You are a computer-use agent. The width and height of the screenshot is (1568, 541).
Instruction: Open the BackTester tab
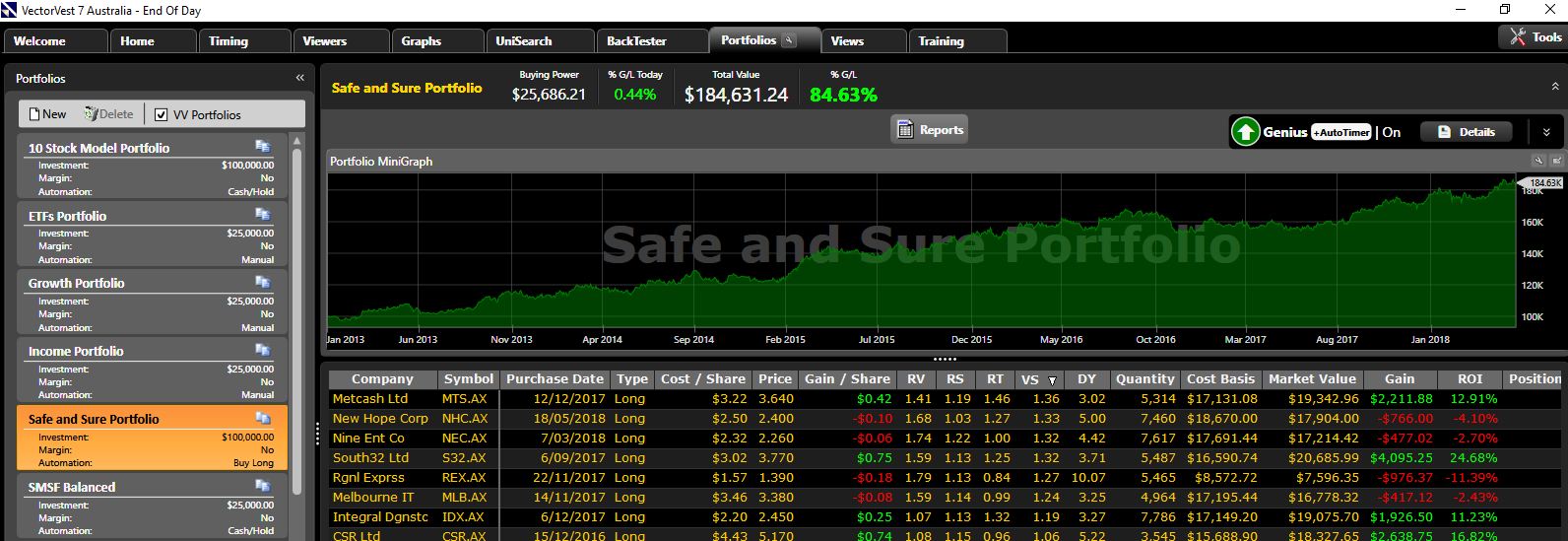[636, 41]
